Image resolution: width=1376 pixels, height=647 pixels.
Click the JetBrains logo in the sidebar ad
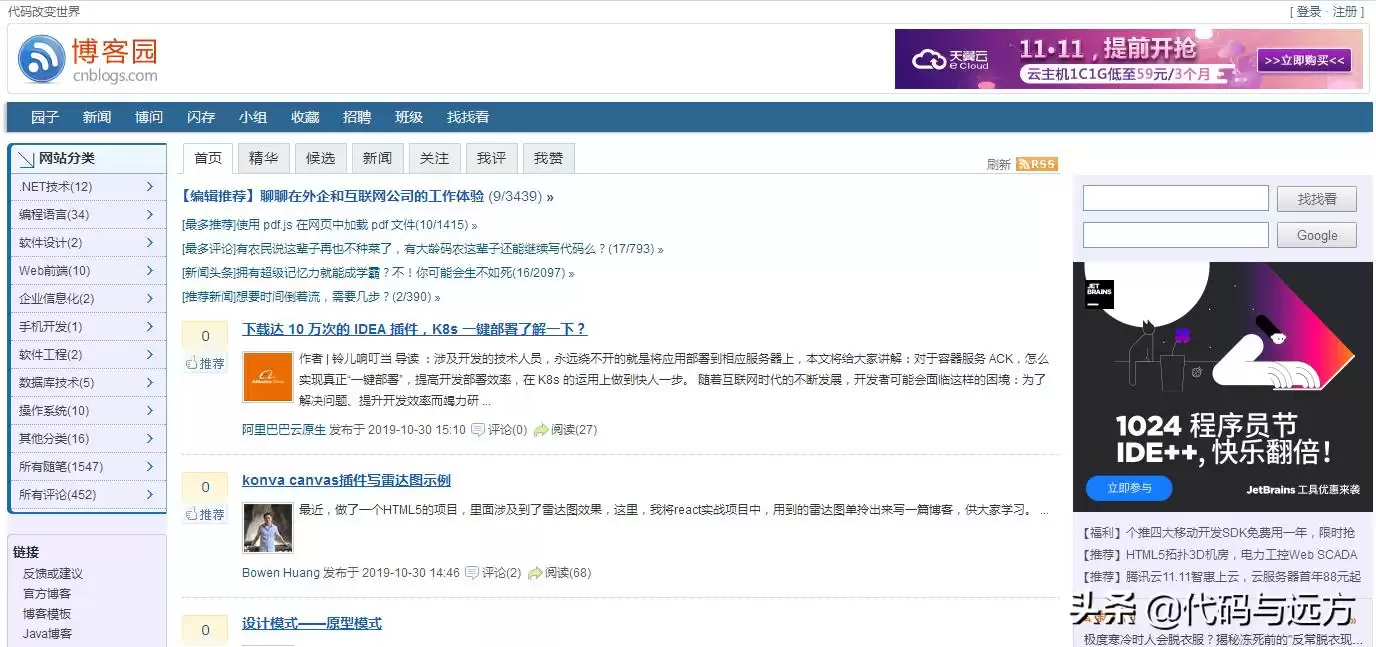[1098, 295]
